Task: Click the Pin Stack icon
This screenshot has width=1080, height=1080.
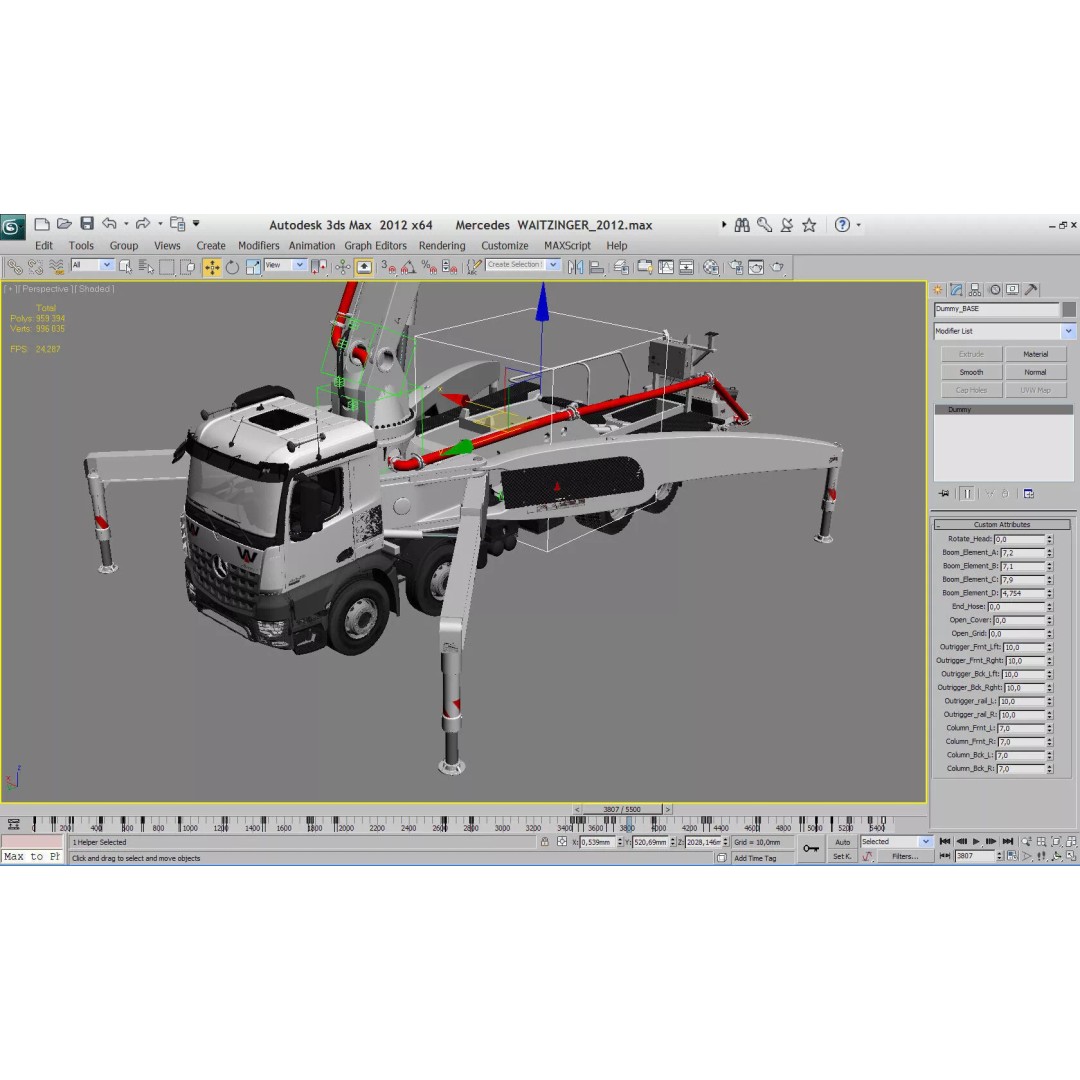Action: click(944, 494)
